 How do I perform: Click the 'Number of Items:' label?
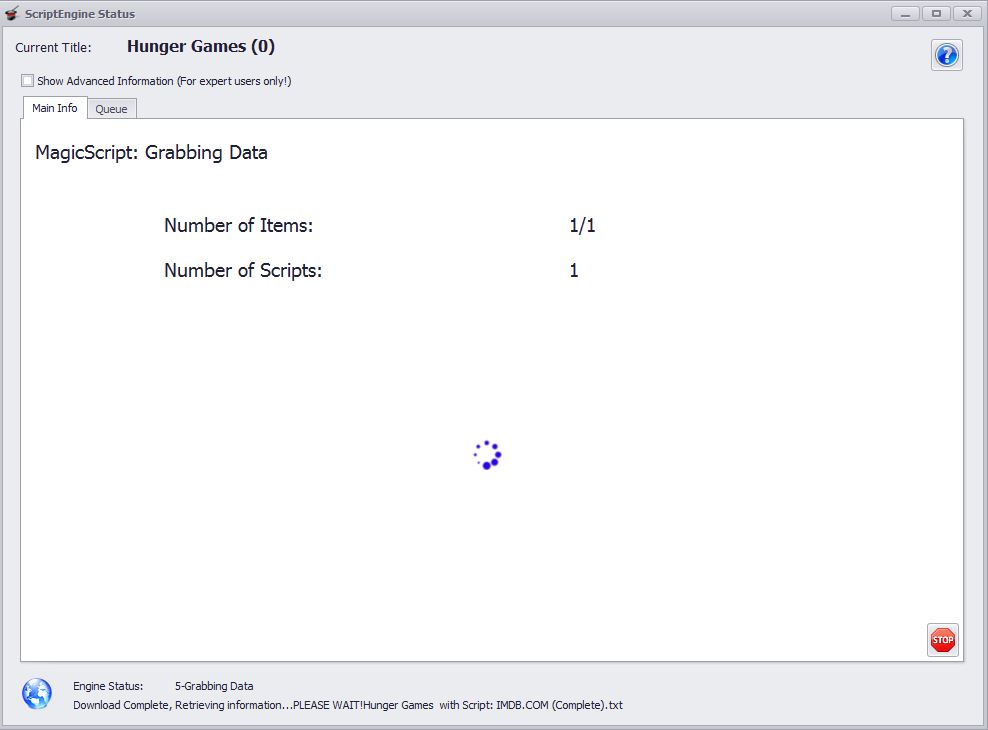pos(238,226)
